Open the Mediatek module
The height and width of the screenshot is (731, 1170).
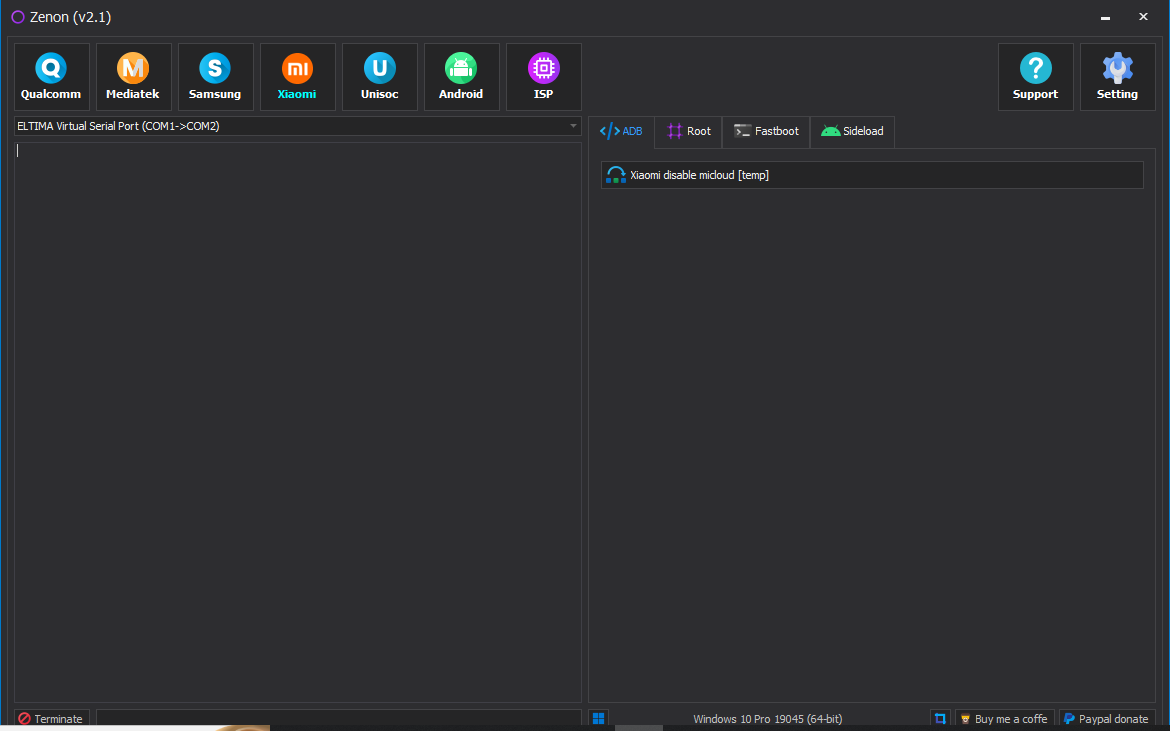[x=134, y=77]
